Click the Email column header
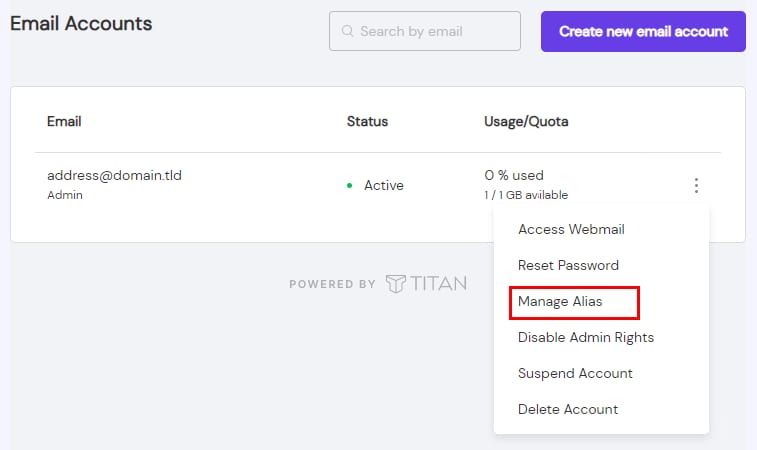The width and height of the screenshot is (757, 450). coord(64,121)
